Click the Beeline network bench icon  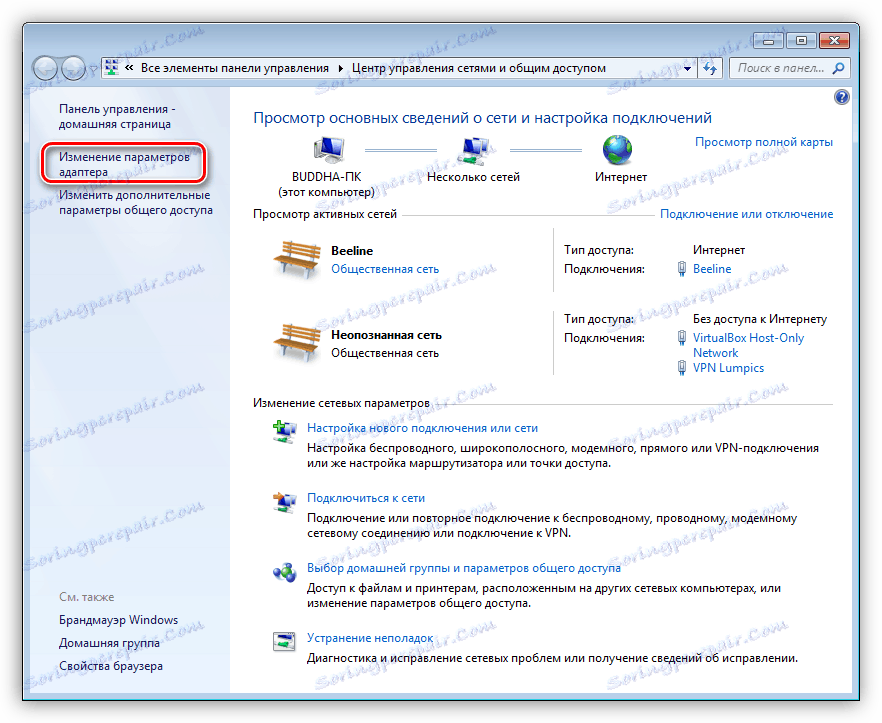[x=297, y=259]
